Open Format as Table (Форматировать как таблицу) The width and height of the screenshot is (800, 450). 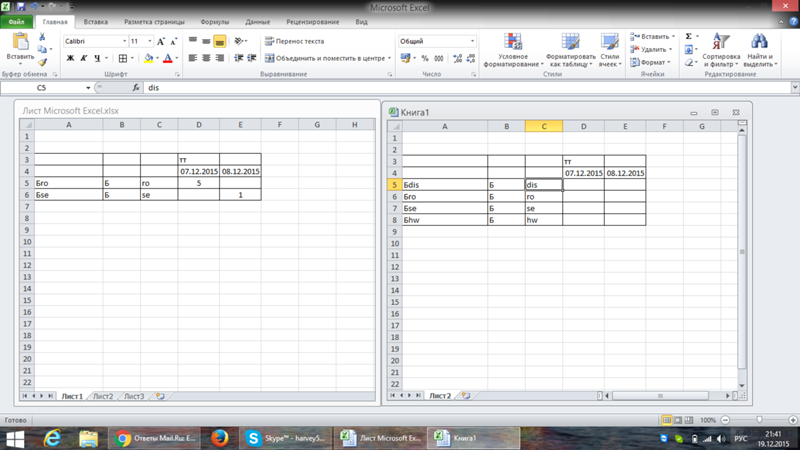(570, 50)
